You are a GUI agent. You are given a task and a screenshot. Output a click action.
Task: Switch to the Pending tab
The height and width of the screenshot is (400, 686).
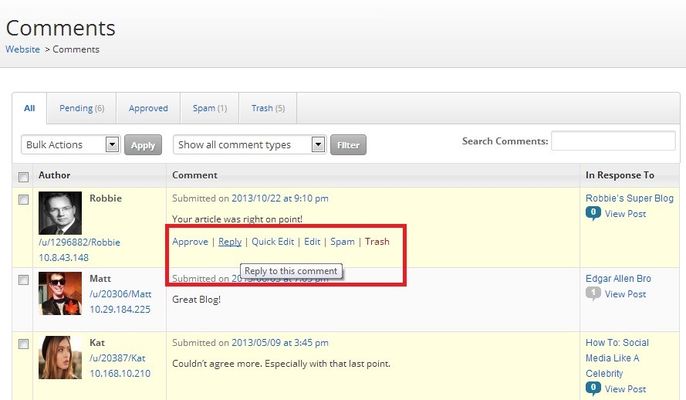tap(81, 108)
